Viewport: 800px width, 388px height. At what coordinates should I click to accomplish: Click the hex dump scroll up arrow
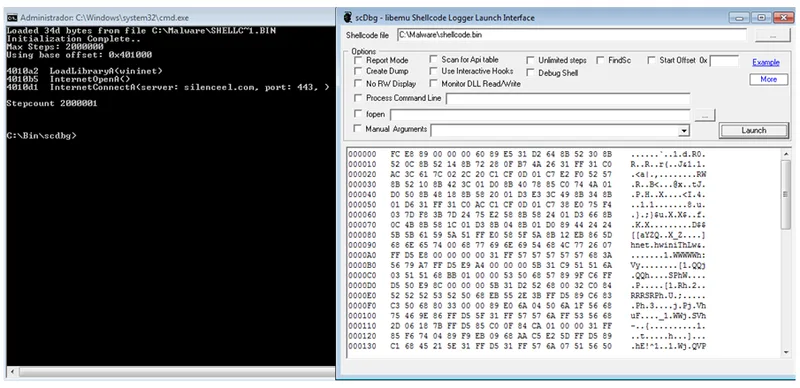786,154
